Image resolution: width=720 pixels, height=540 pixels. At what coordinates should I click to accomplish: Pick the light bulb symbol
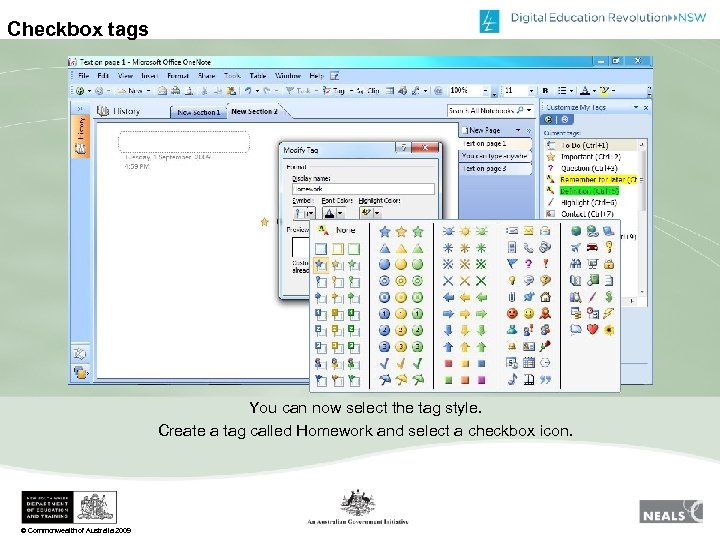512,281
